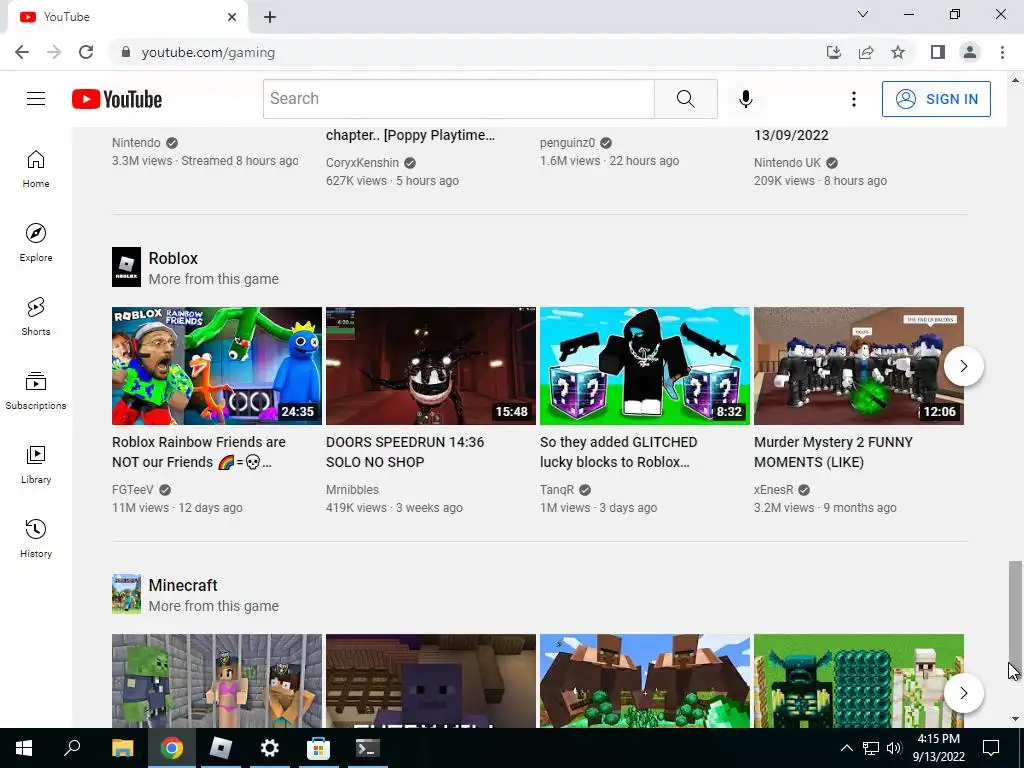Screen dimensions: 1024x768
Task: Open YouTube settings three-dot menu
Action: coord(854,99)
